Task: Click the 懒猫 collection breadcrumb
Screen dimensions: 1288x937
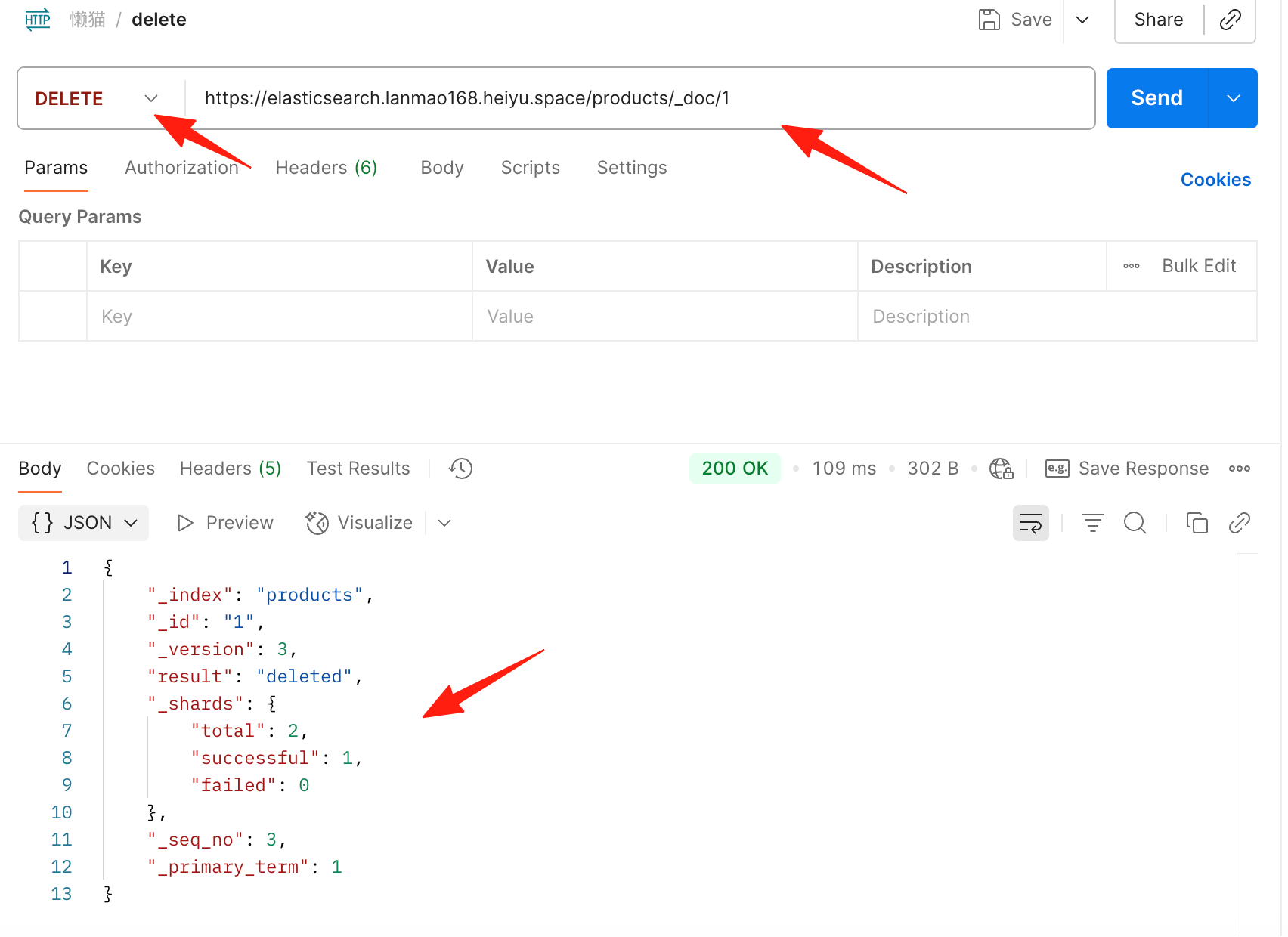Action: pyautogui.click(x=88, y=20)
